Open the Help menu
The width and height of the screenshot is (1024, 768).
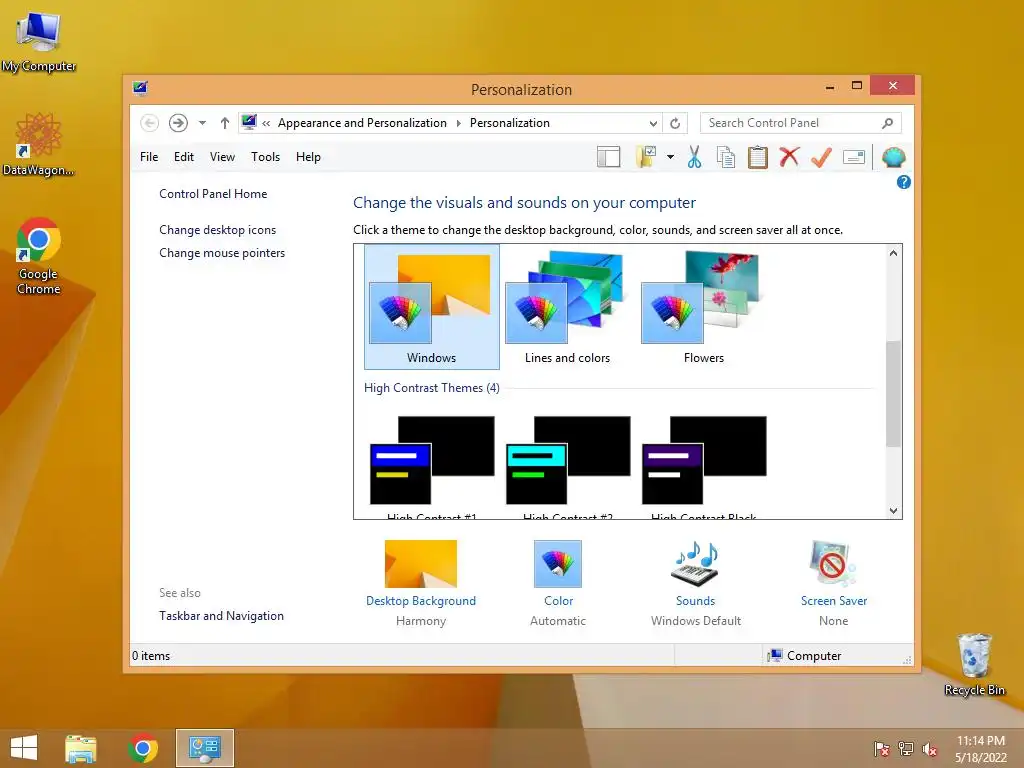click(x=308, y=157)
